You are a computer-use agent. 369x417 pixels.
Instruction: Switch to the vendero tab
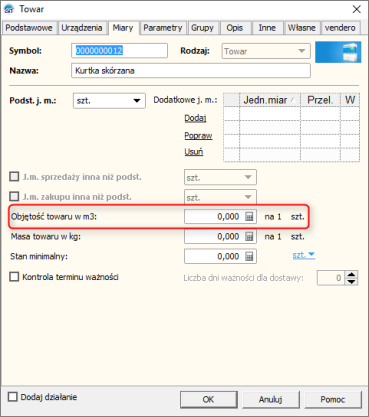340,28
